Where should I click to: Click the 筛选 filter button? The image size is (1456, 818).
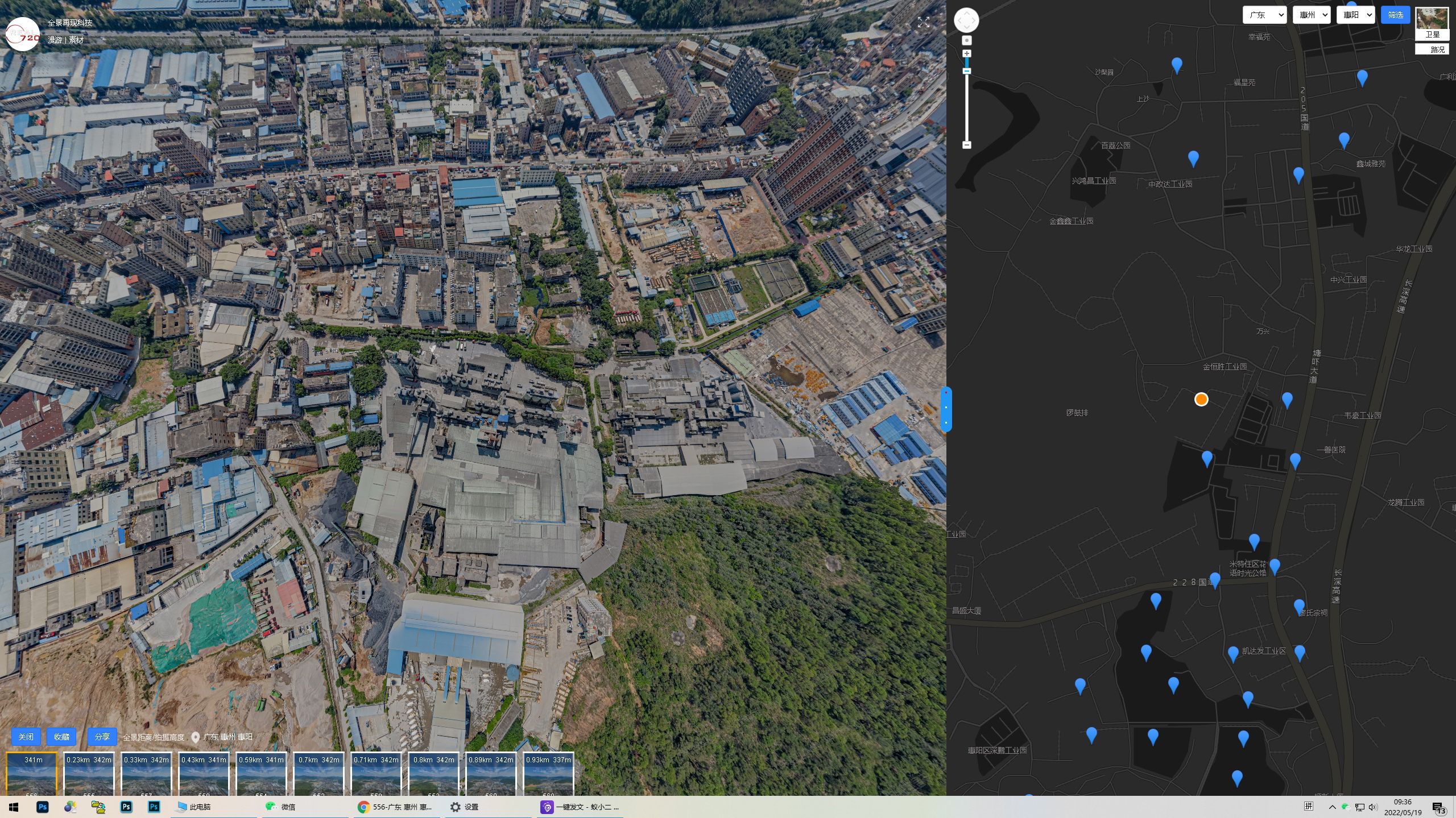(x=1395, y=15)
